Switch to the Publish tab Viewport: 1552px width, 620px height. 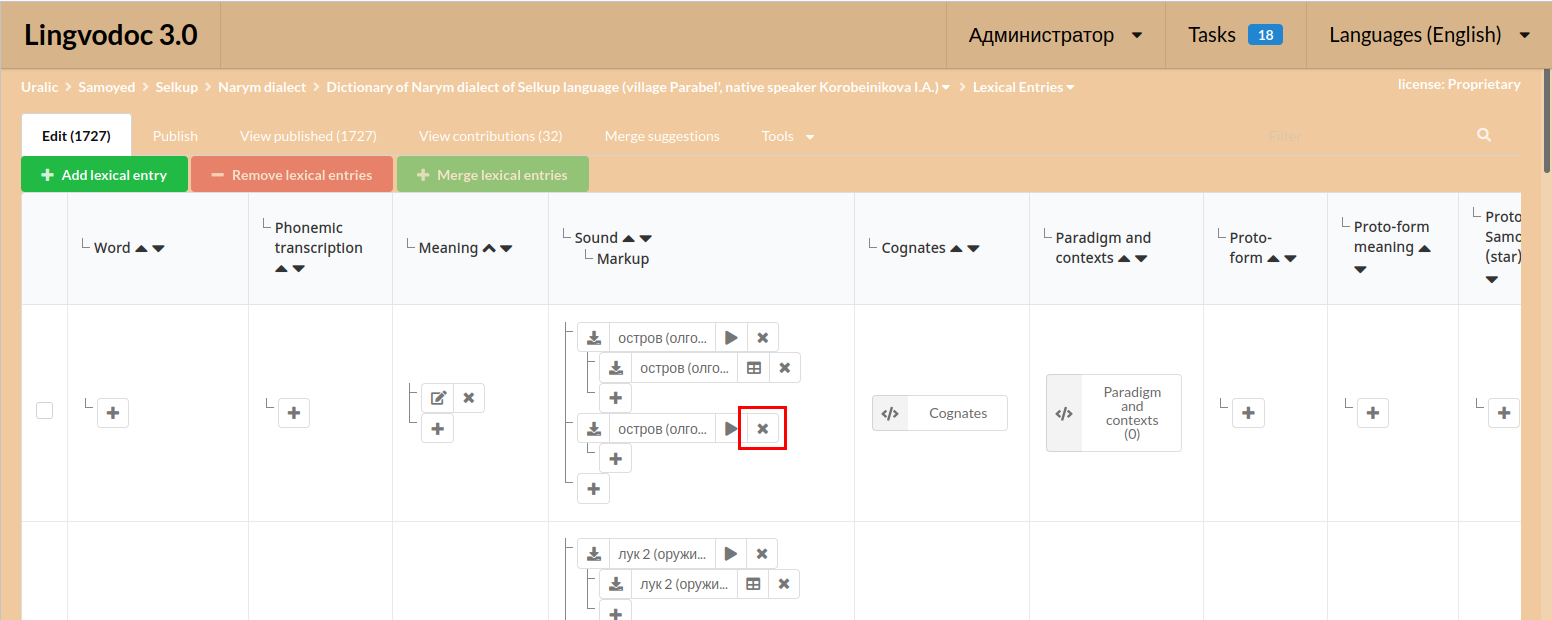pyautogui.click(x=175, y=135)
